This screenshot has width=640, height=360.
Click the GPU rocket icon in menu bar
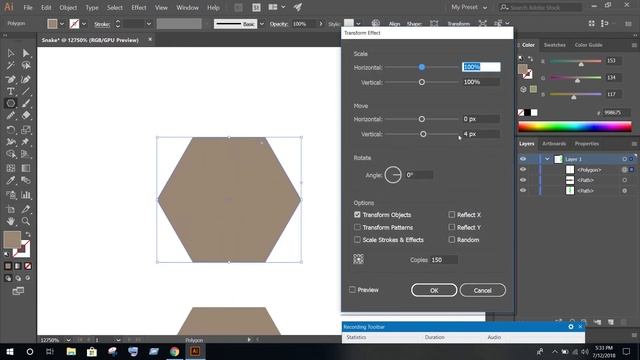click(x=298, y=7)
